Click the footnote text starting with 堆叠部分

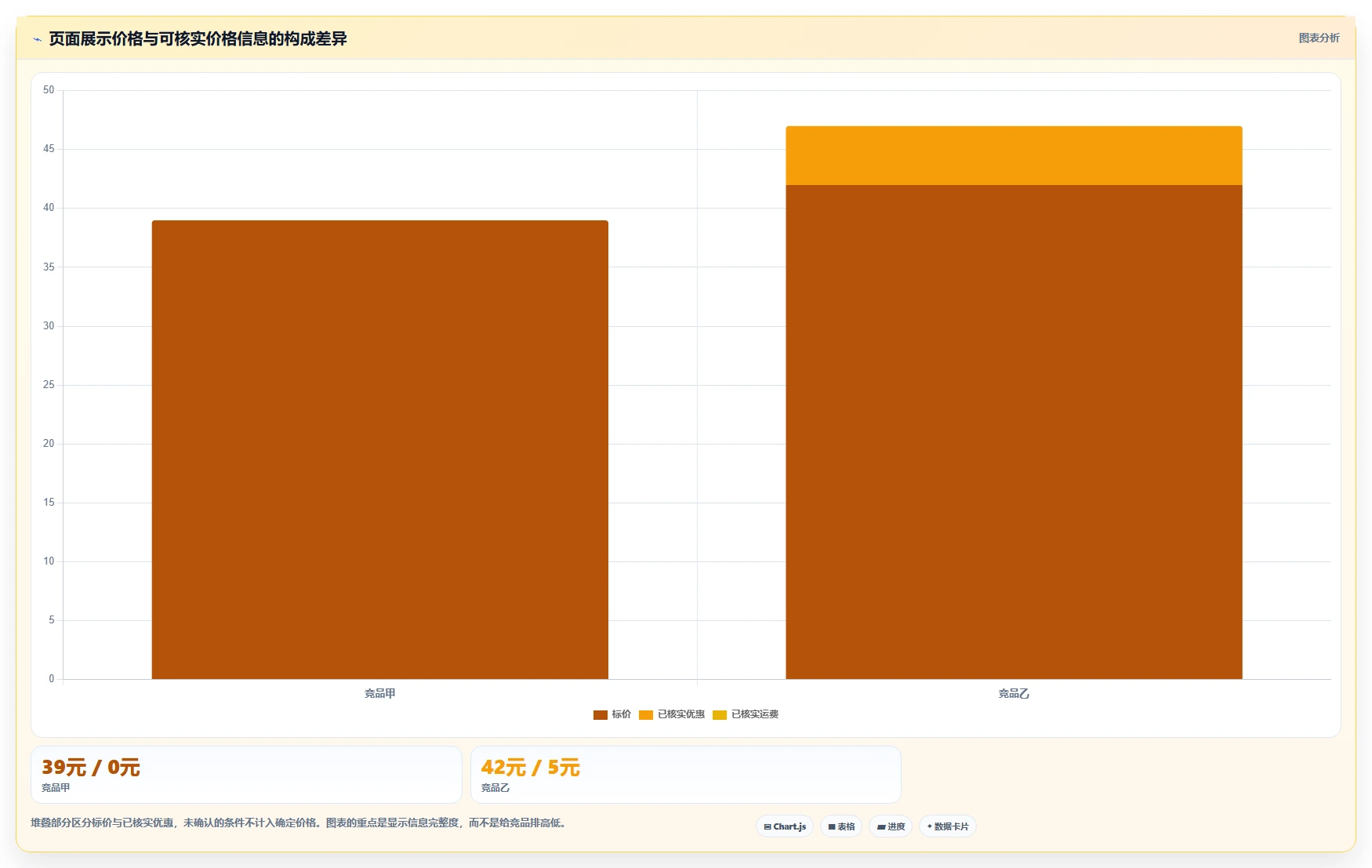(x=298, y=823)
